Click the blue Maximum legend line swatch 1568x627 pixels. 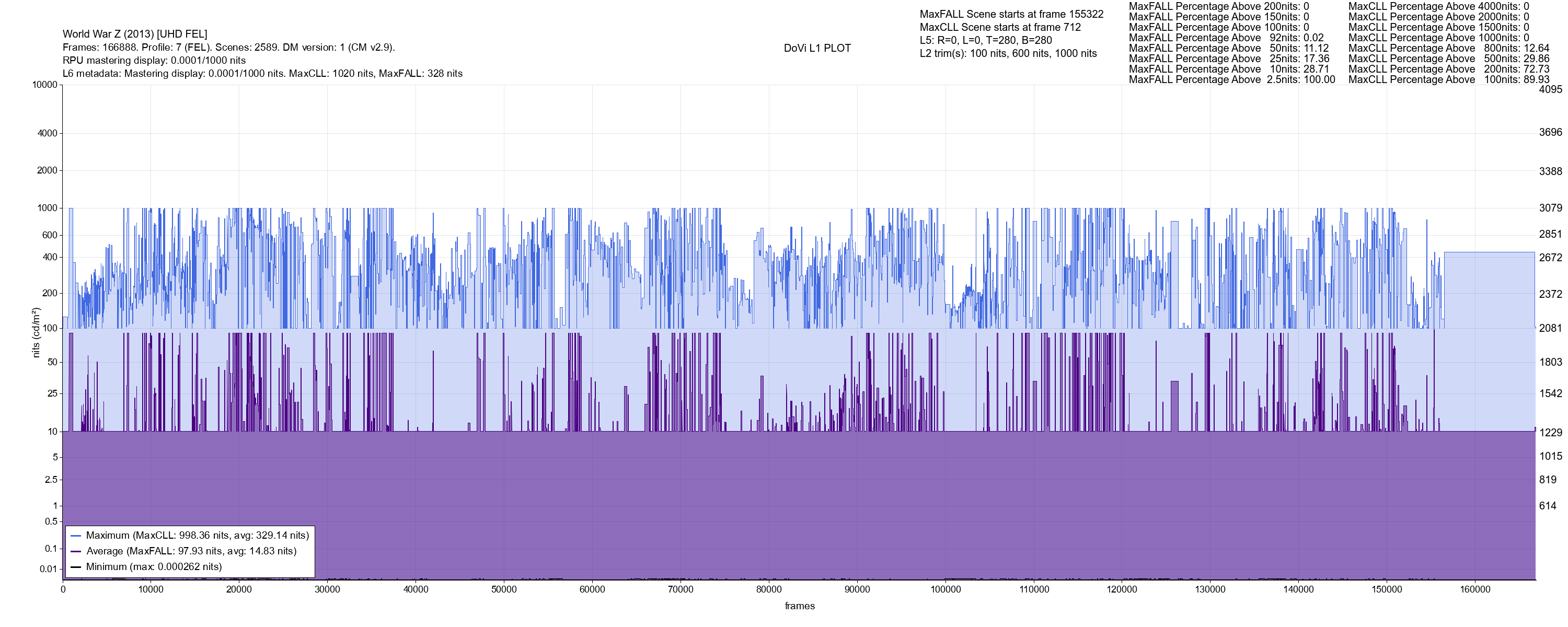click(75, 536)
